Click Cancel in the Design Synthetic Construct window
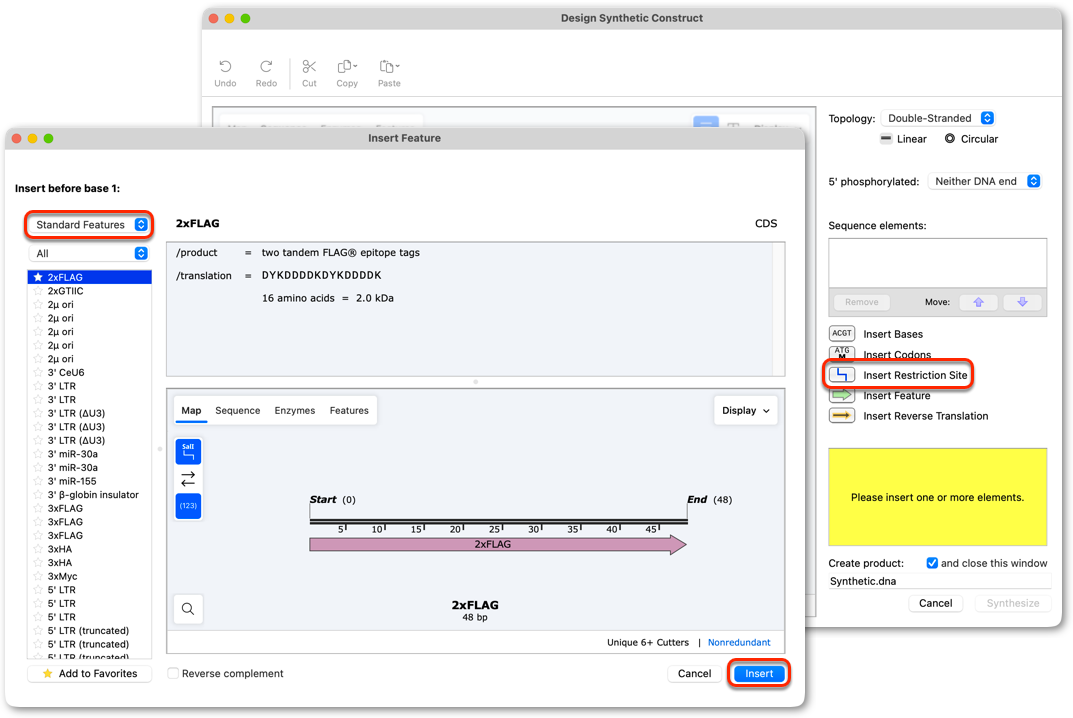This screenshot has width=1073, height=718. (x=935, y=603)
